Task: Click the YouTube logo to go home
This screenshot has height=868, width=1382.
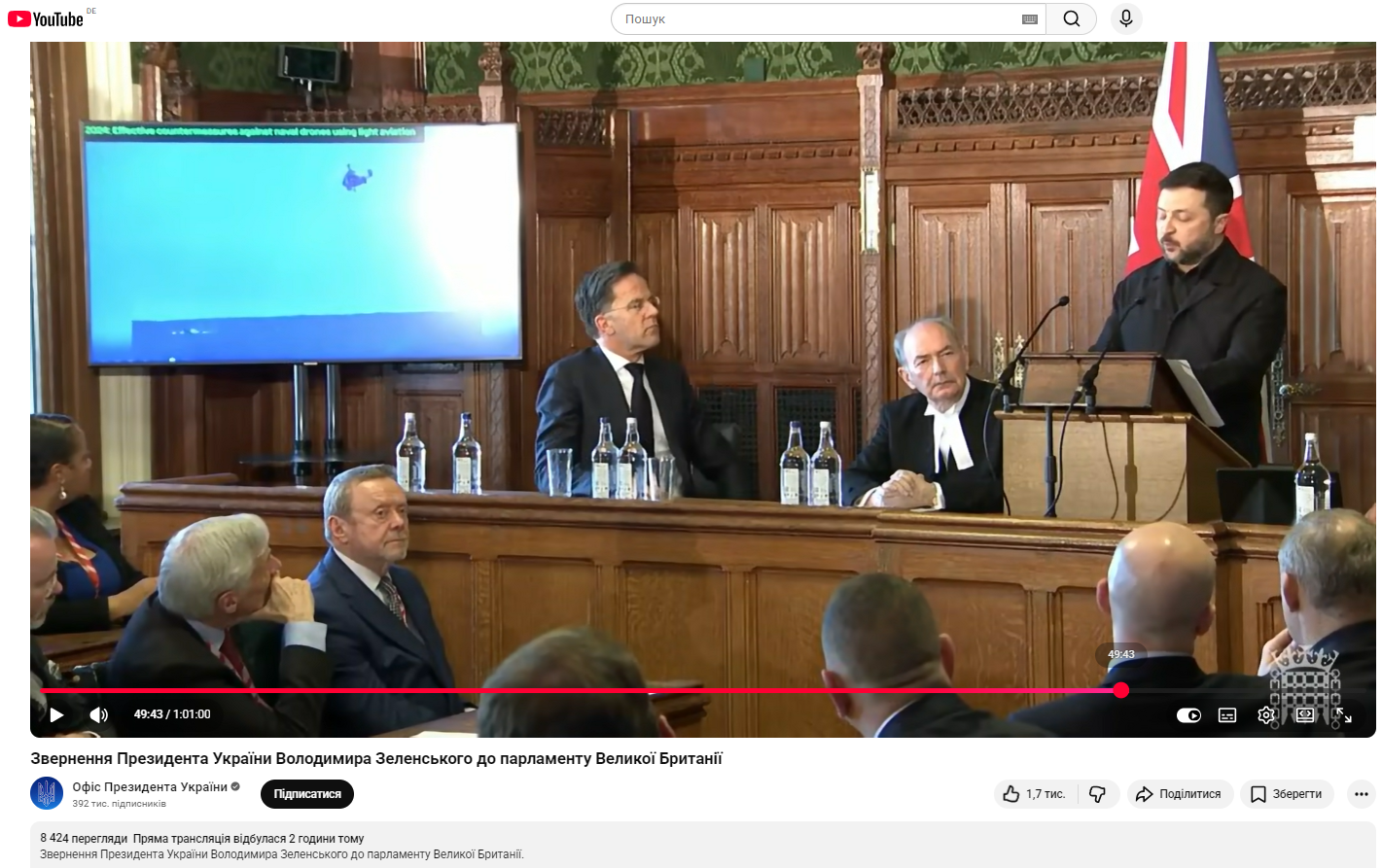Action: click(46, 19)
